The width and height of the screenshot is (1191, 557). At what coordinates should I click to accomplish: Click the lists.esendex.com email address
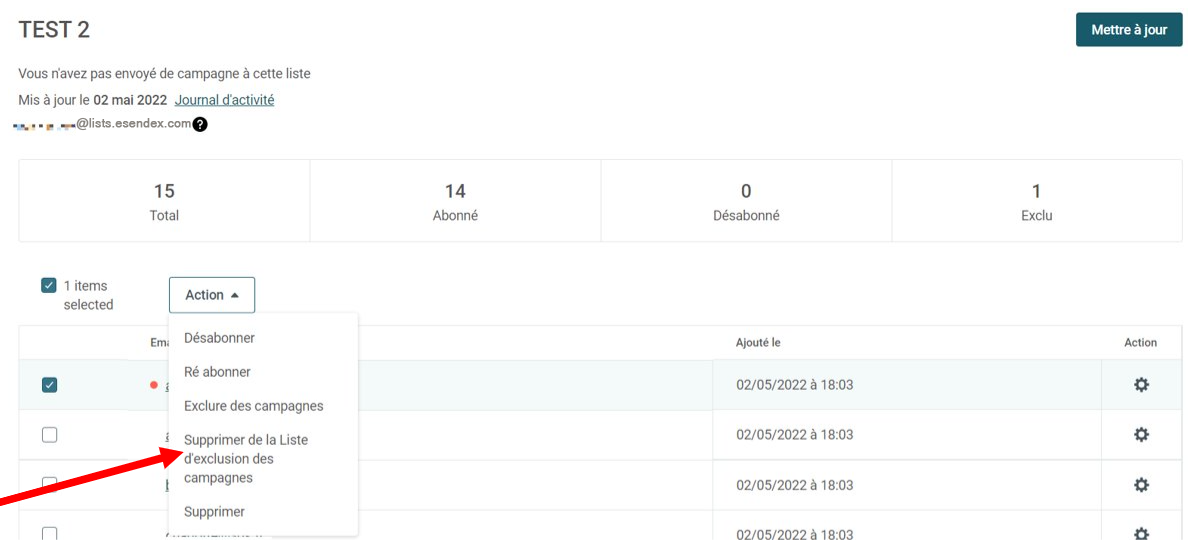click(x=103, y=124)
